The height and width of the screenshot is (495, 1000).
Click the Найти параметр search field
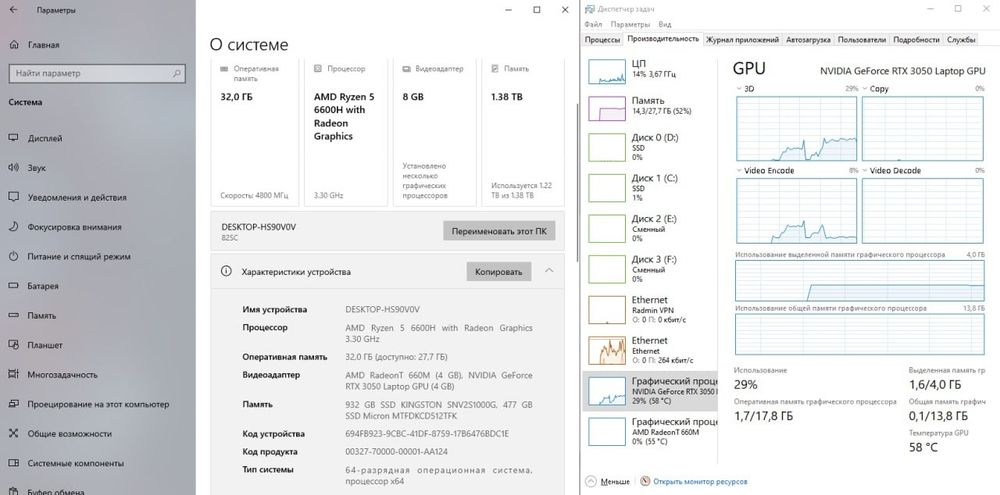tap(98, 73)
